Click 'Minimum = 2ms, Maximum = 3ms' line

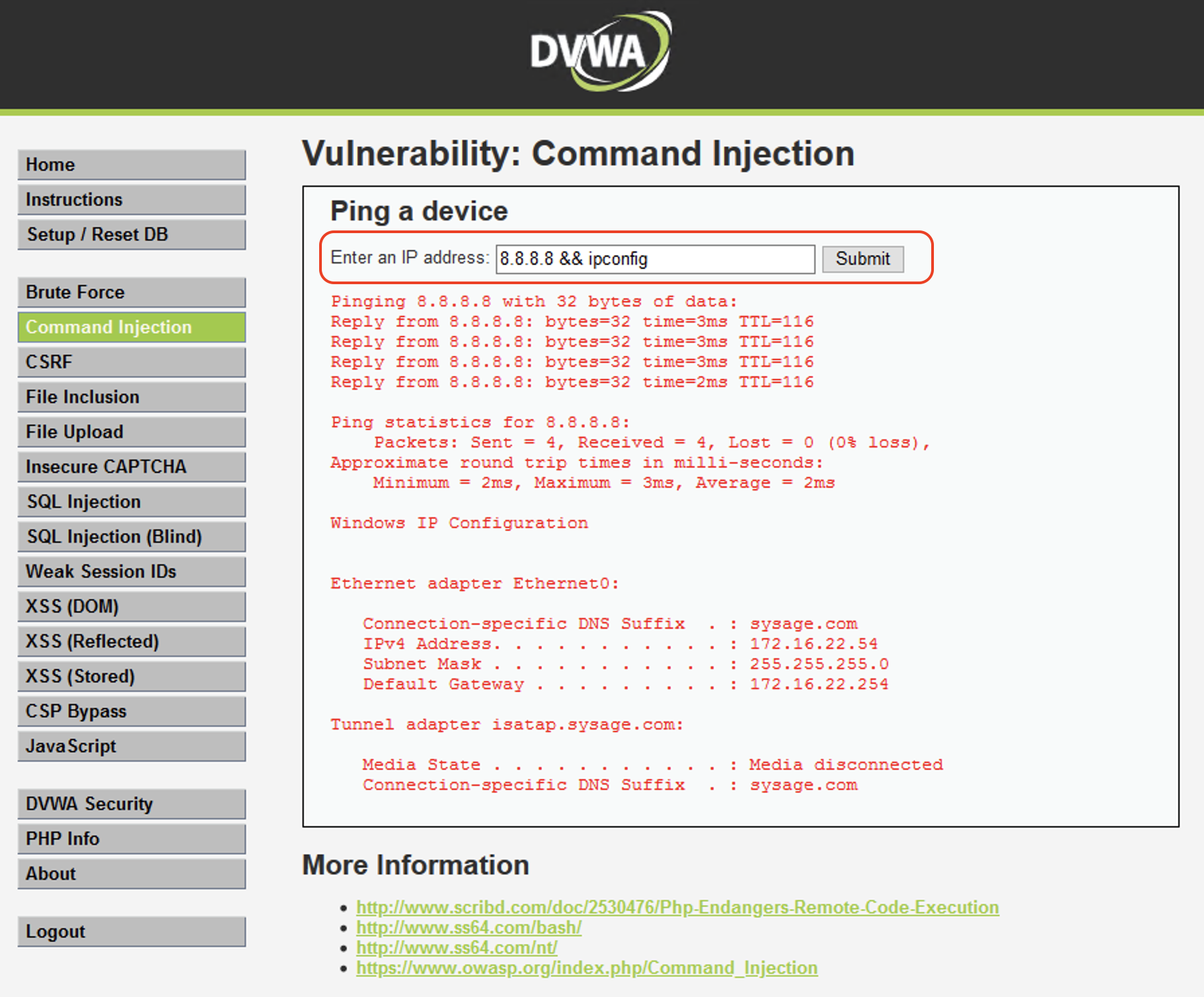click(604, 483)
